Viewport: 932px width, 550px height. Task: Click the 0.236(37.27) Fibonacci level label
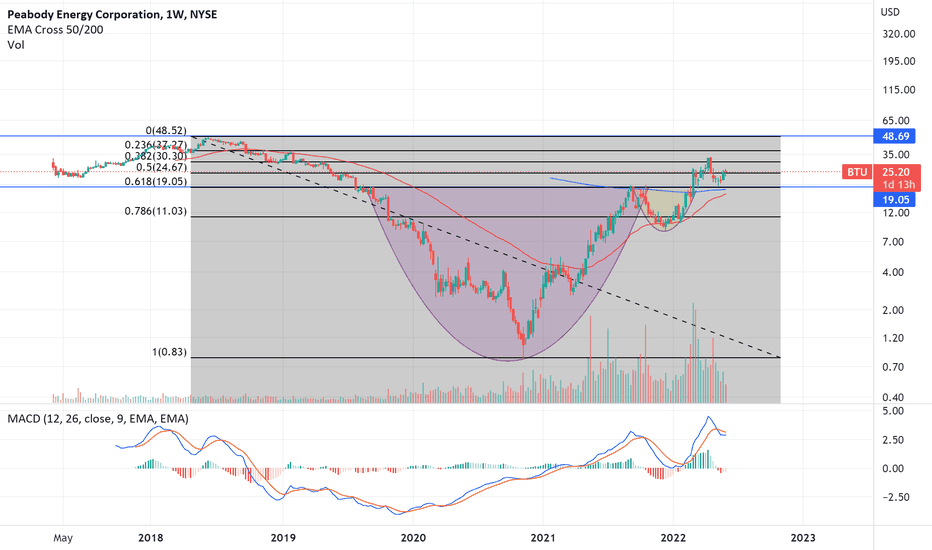tap(155, 144)
